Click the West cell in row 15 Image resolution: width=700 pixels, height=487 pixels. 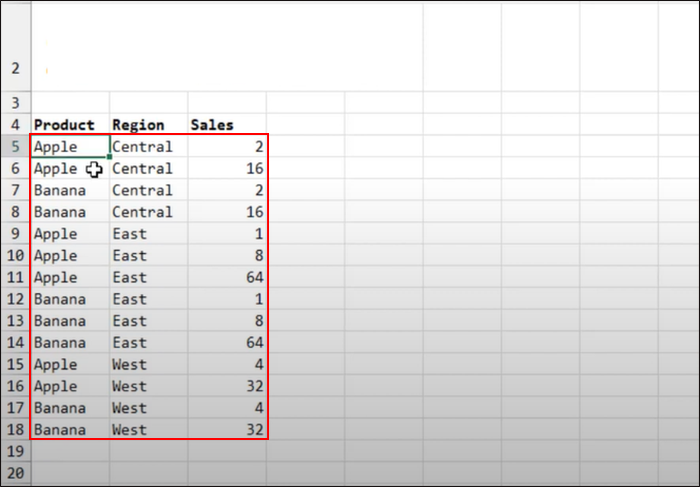pyautogui.click(x=130, y=365)
